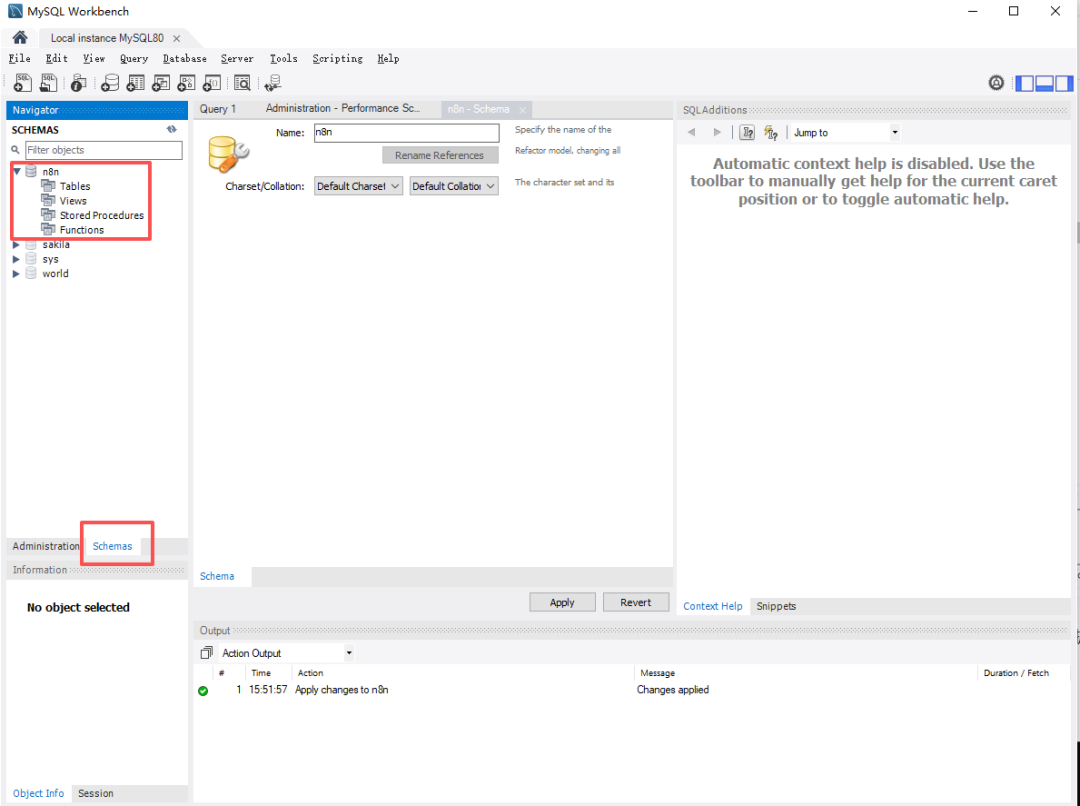Open the Database menu
The height and width of the screenshot is (806, 1080).
185,59
